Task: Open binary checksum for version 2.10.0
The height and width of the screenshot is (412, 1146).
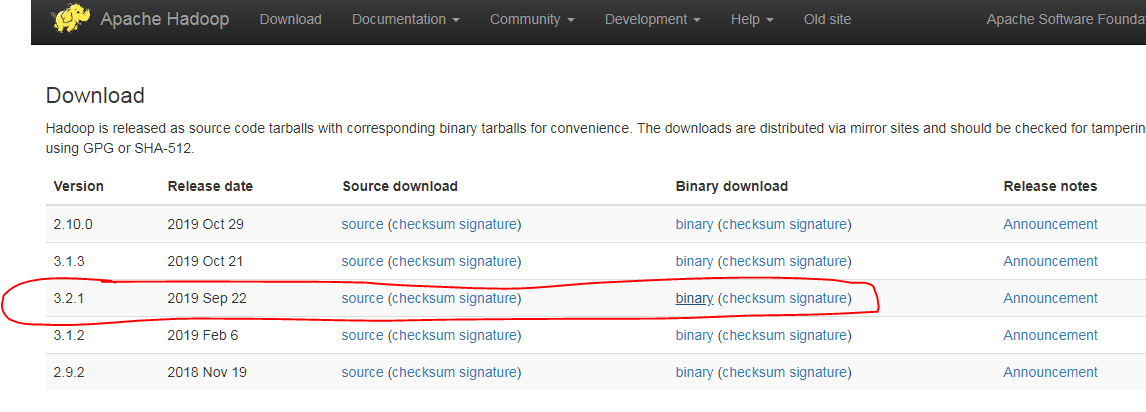Action: click(x=754, y=224)
